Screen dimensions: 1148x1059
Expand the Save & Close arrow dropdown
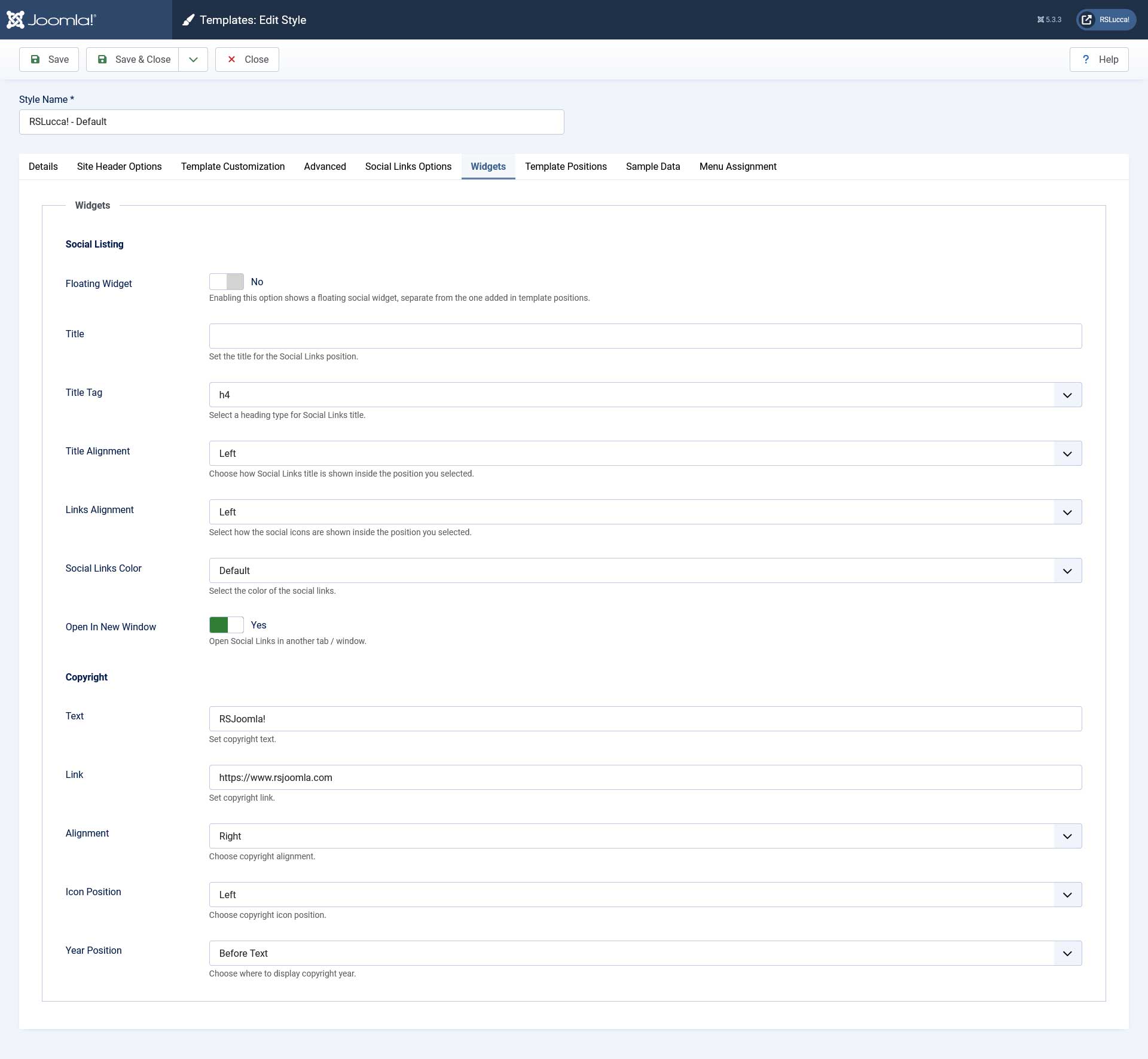click(193, 59)
